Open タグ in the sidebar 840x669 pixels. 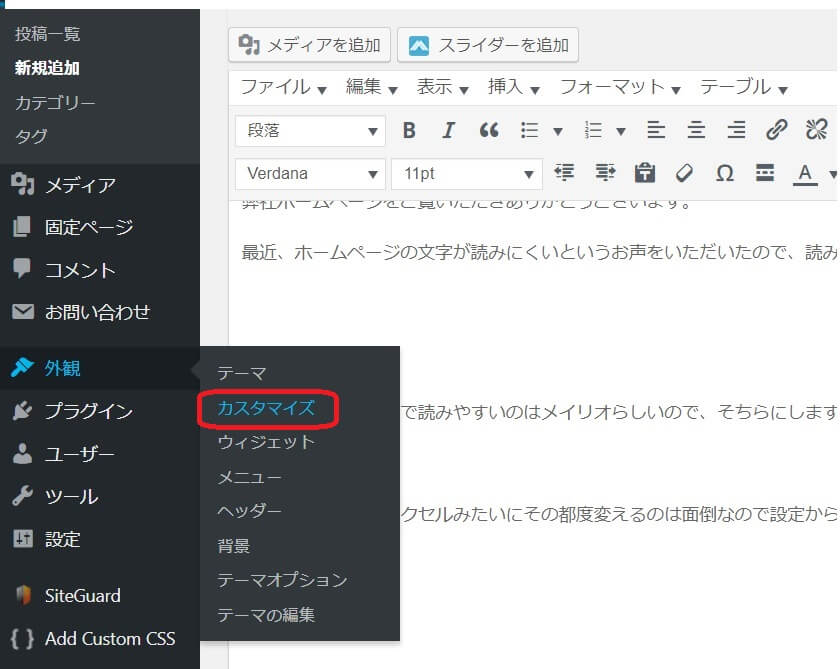(x=31, y=136)
